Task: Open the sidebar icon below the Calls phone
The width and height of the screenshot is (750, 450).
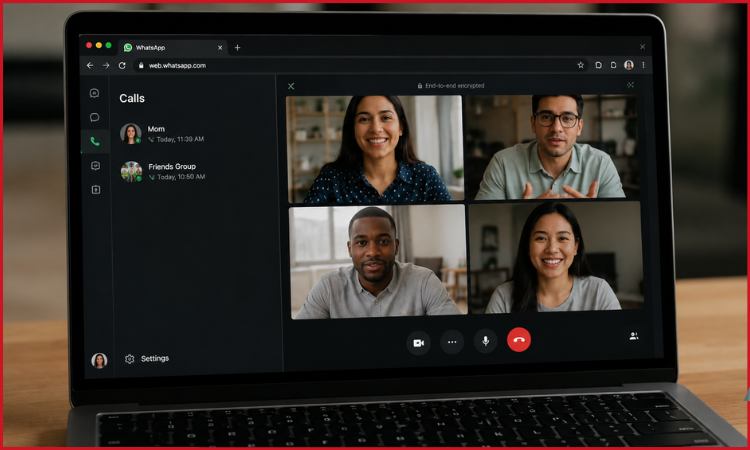Action: (x=95, y=165)
